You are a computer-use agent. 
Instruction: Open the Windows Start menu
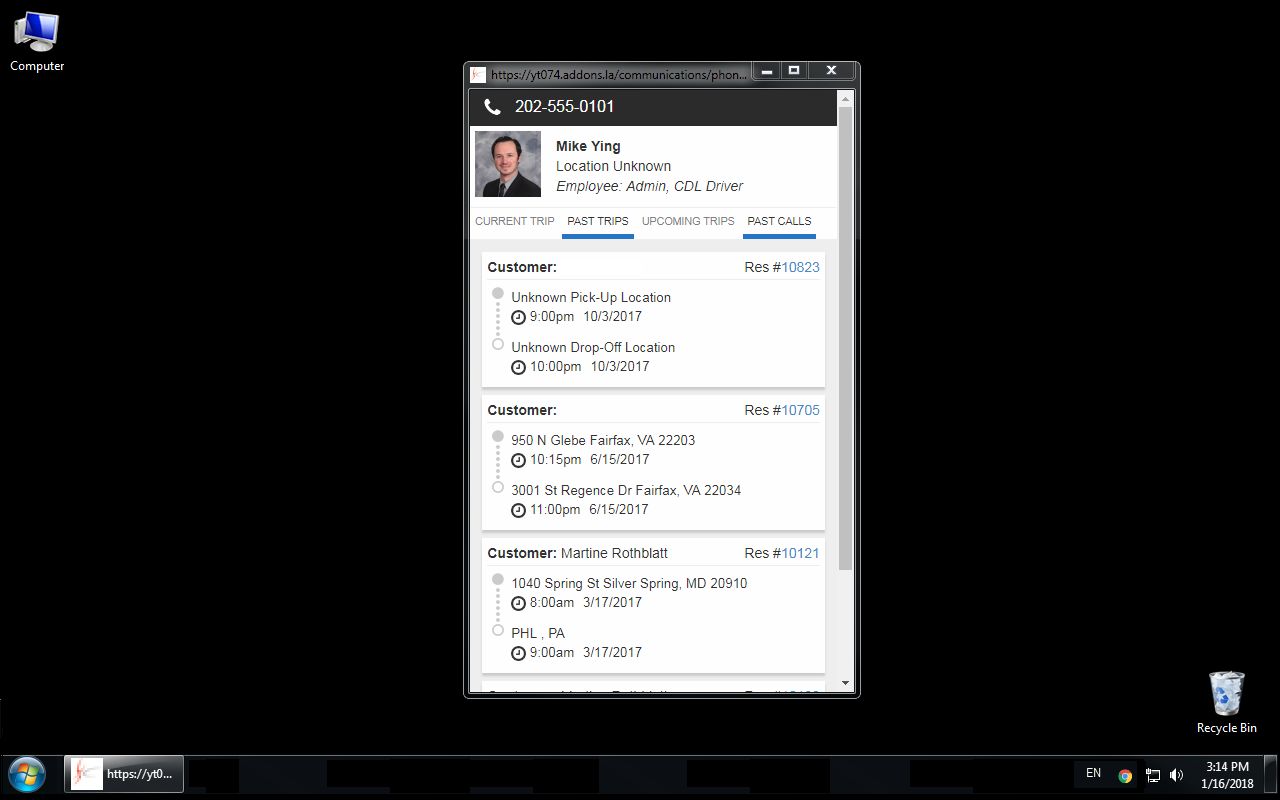(x=25, y=774)
